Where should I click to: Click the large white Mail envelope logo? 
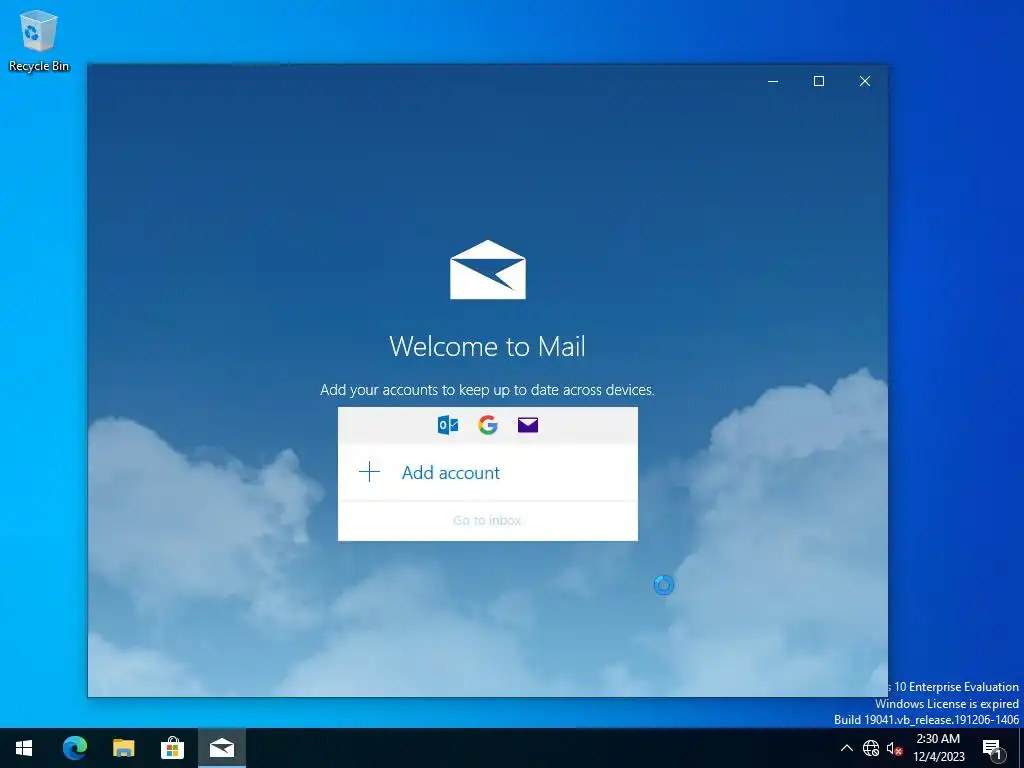click(x=488, y=270)
